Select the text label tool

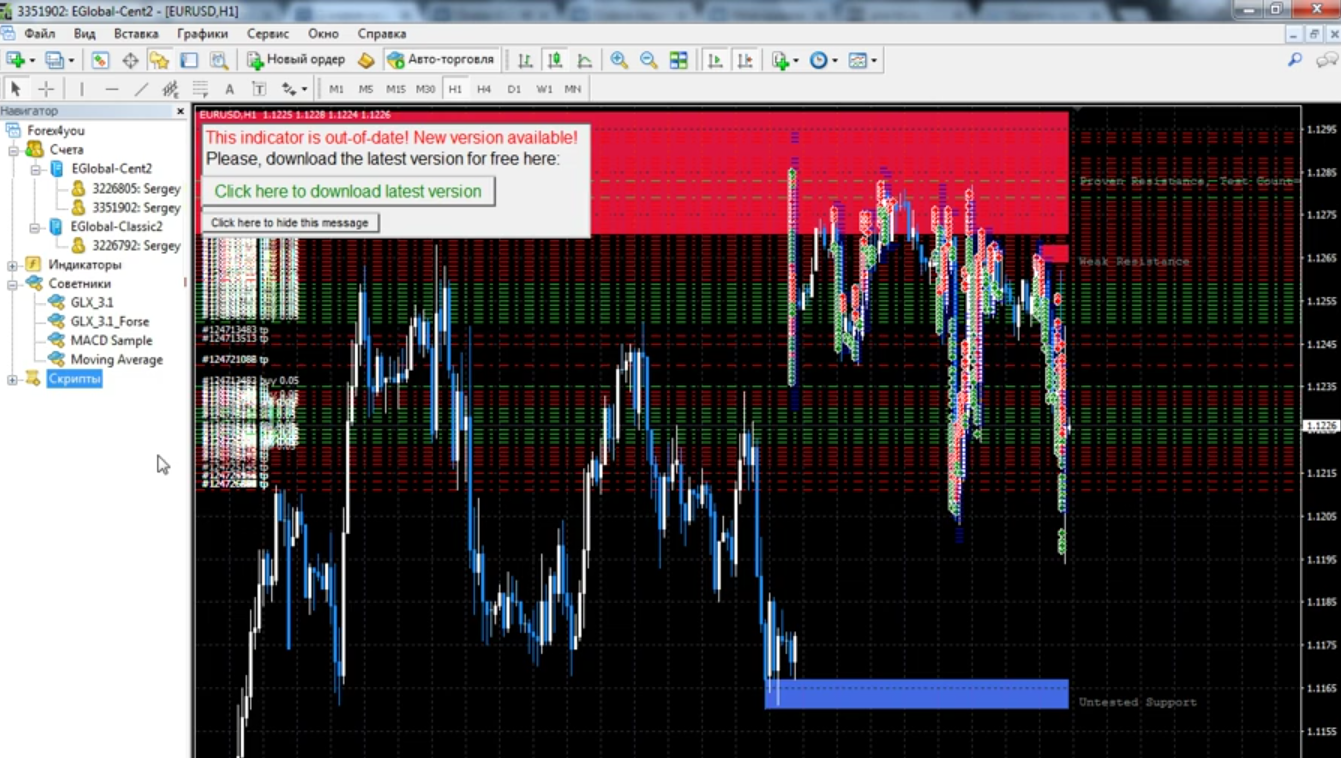pyautogui.click(x=259, y=89)
